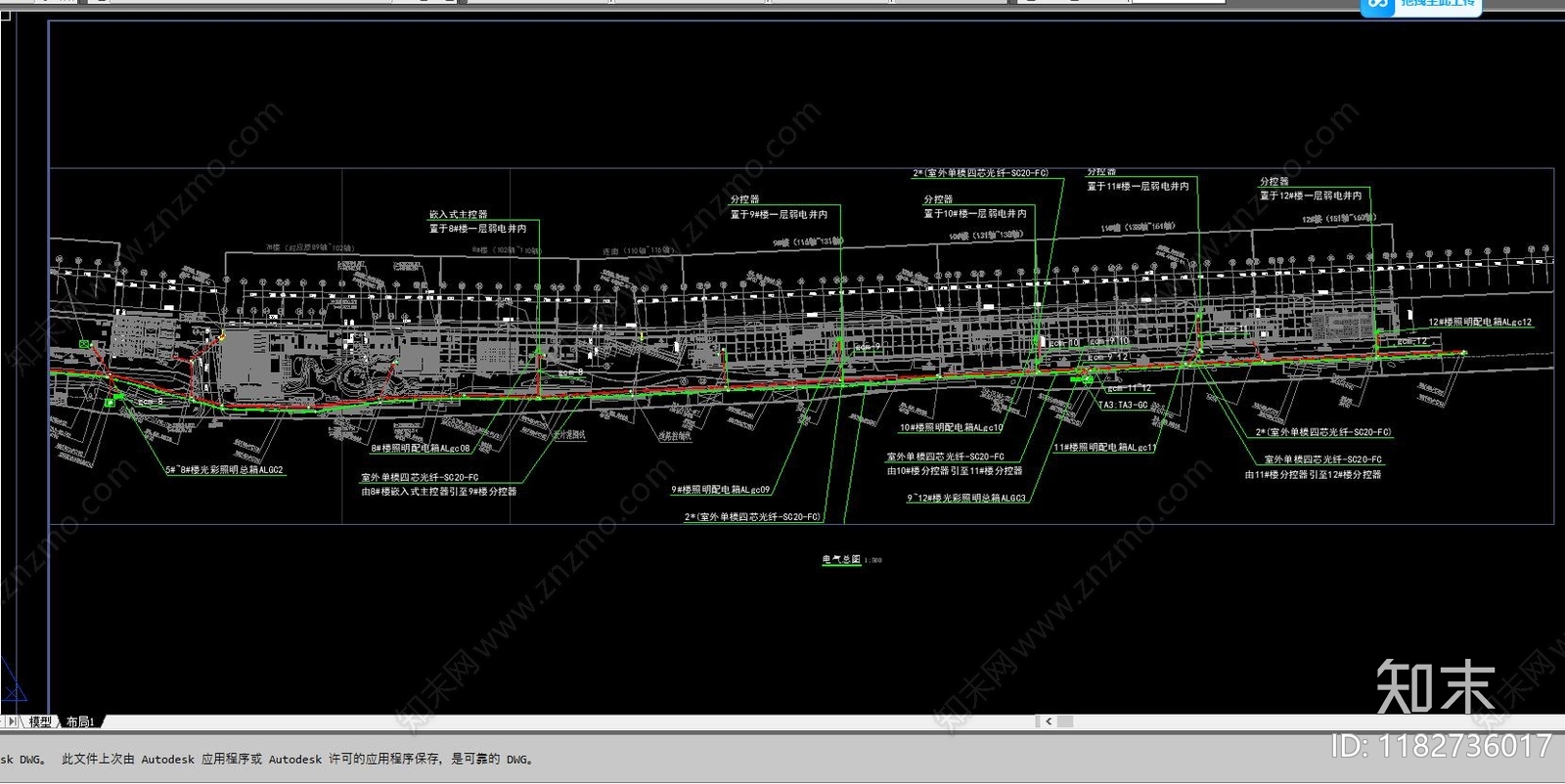Select text 置于8#楼一层弱电井内

click(477, 229)
